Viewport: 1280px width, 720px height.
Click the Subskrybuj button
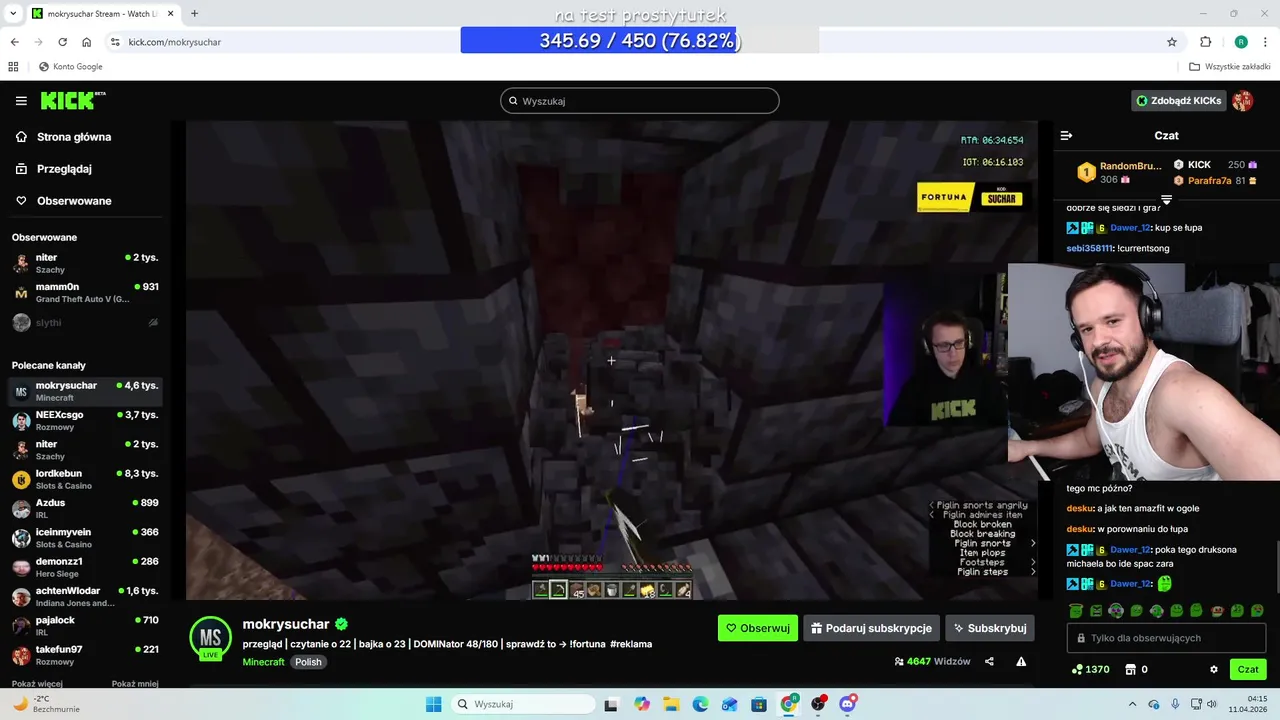pyautogui.click(x=989, y=628)
